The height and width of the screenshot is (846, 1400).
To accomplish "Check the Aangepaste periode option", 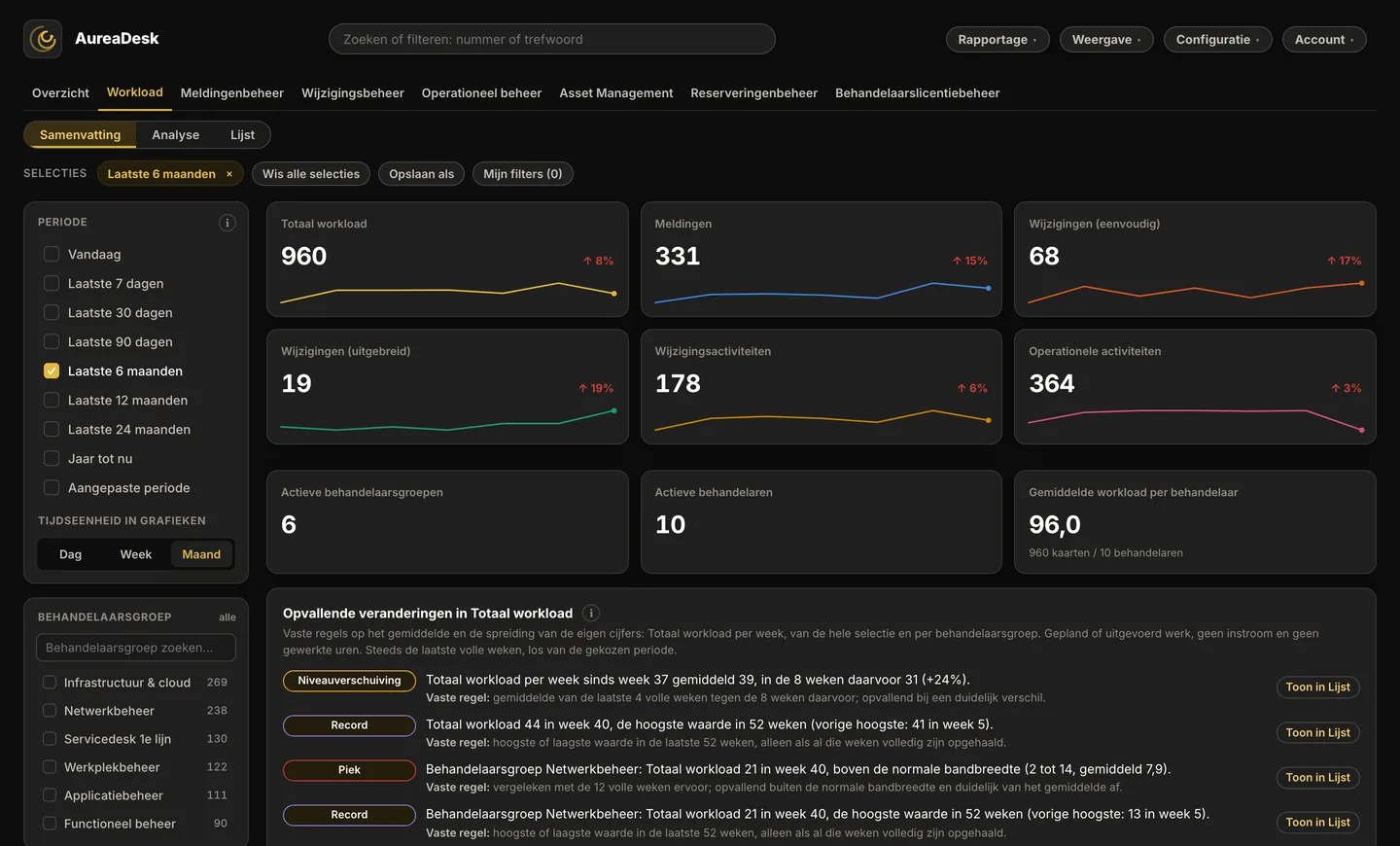I will (x=52, y=487).
